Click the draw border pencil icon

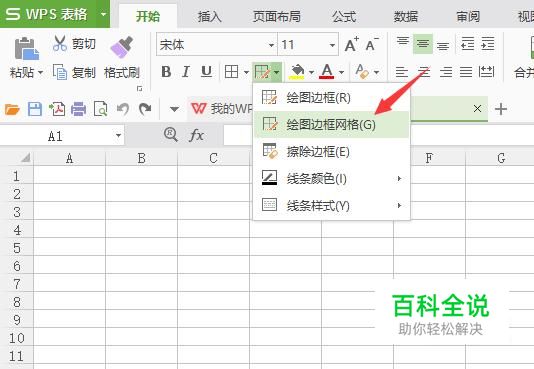pos(262,72)
